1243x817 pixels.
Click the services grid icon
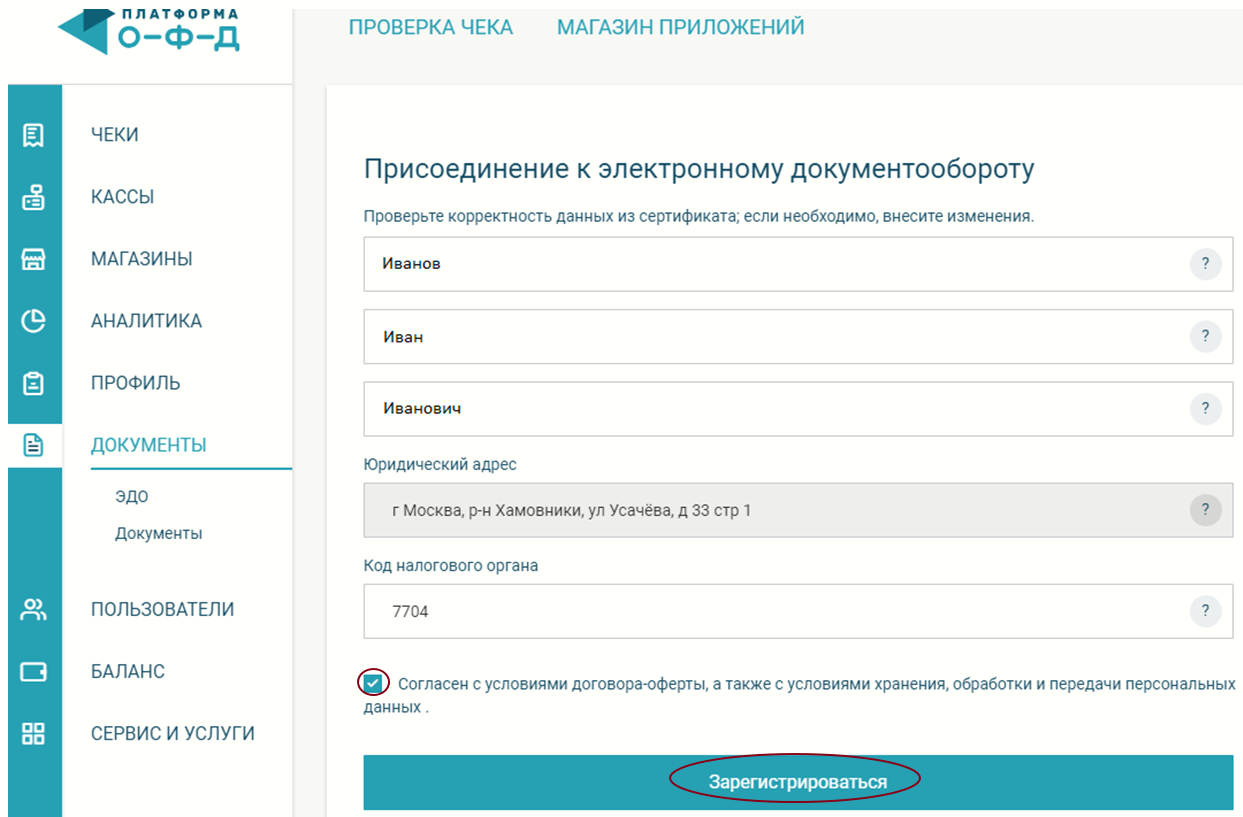[34, 734]
